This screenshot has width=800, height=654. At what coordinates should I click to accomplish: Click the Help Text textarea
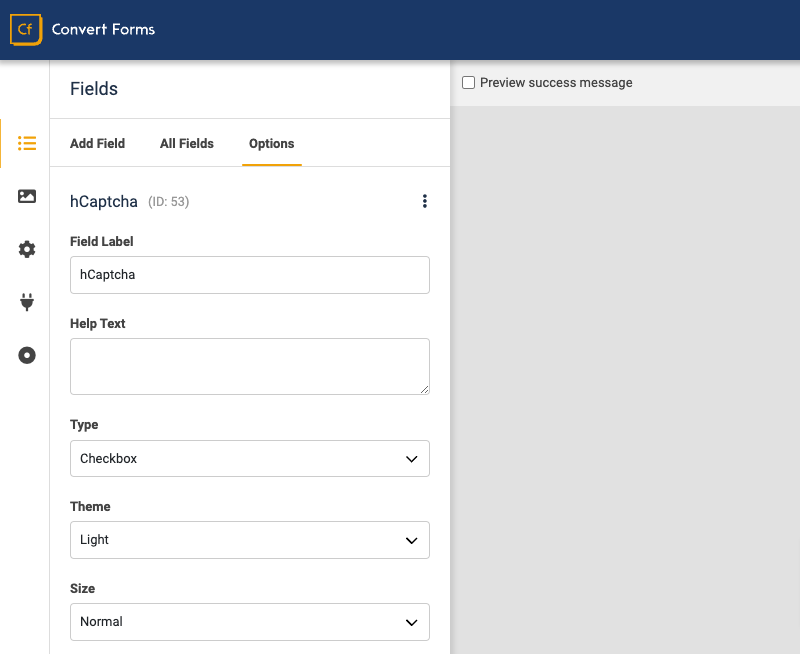[250, 366]
